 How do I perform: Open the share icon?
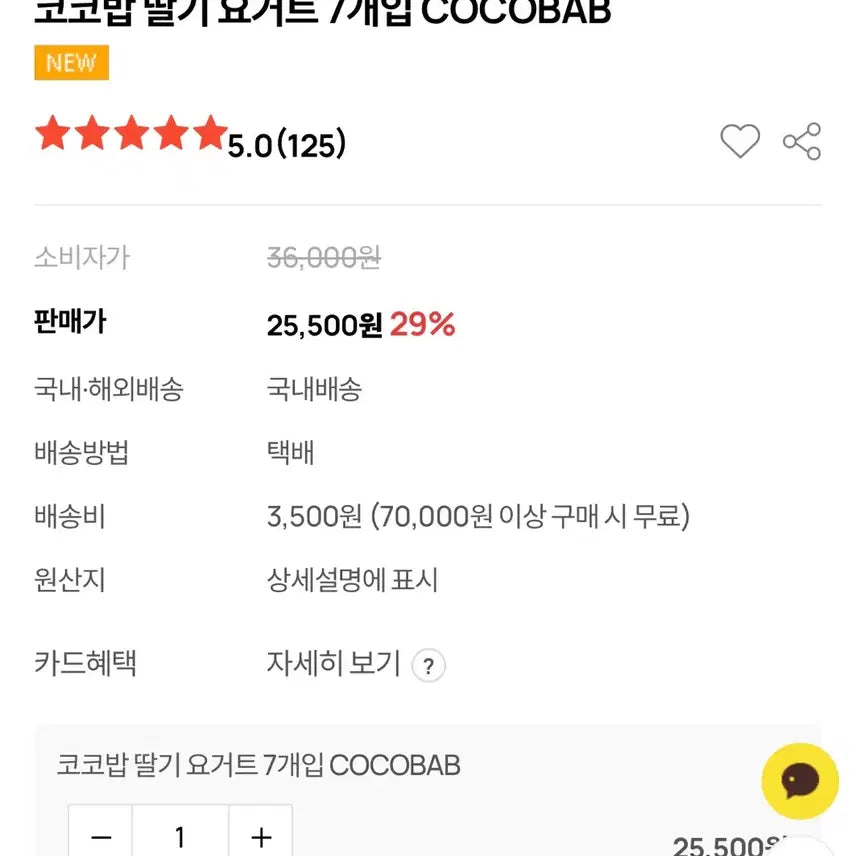[x=802, y=142]
